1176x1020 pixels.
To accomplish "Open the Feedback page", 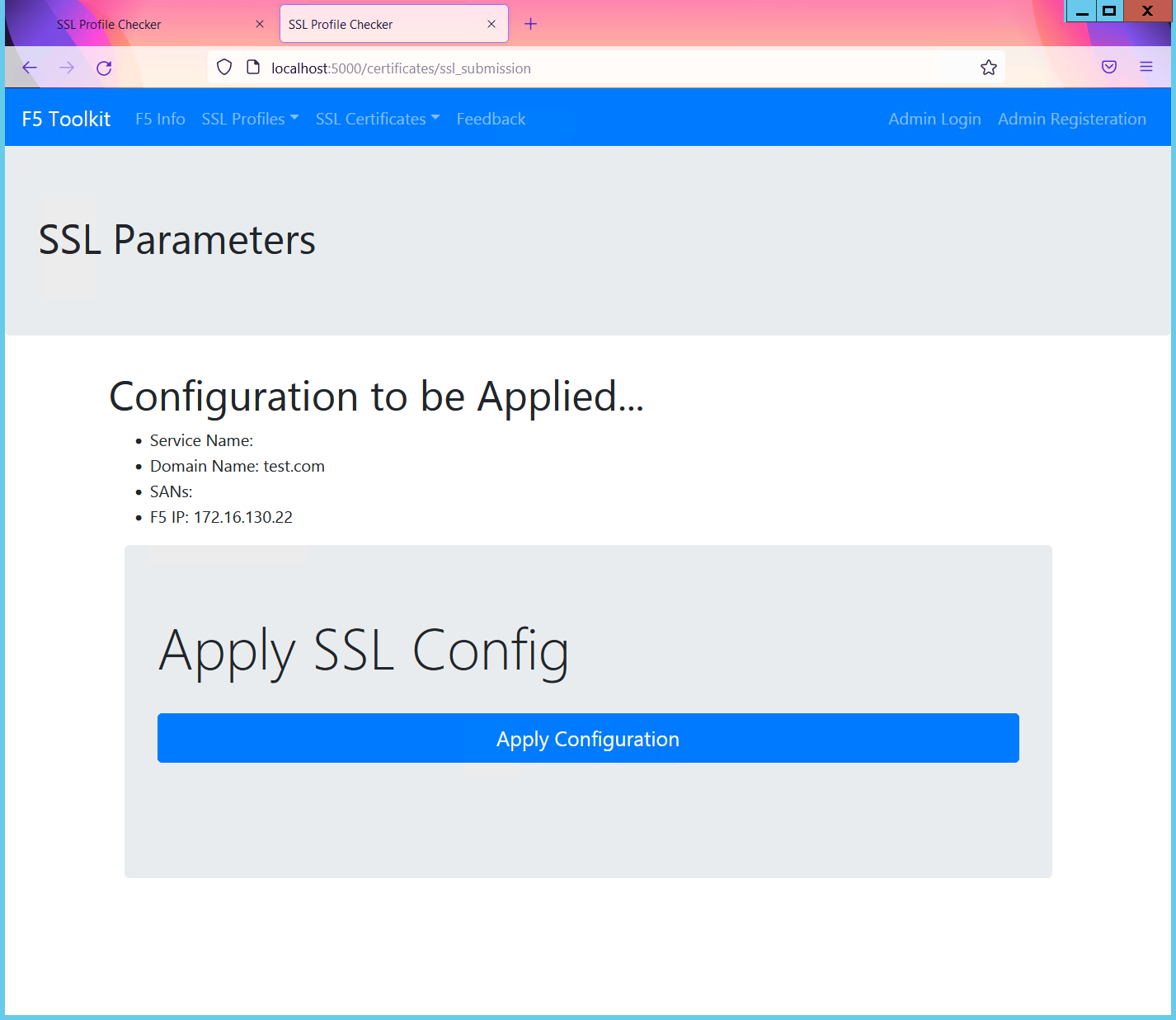I will 491,119.
